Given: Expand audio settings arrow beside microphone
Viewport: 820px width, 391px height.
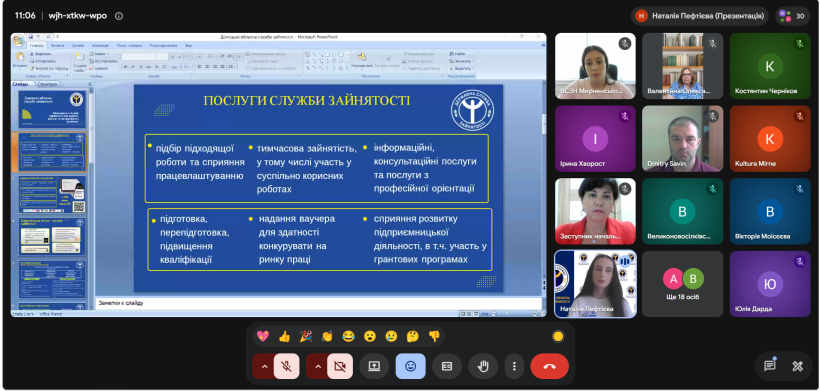Looking at the screenshot, I should tap(264, 366).
